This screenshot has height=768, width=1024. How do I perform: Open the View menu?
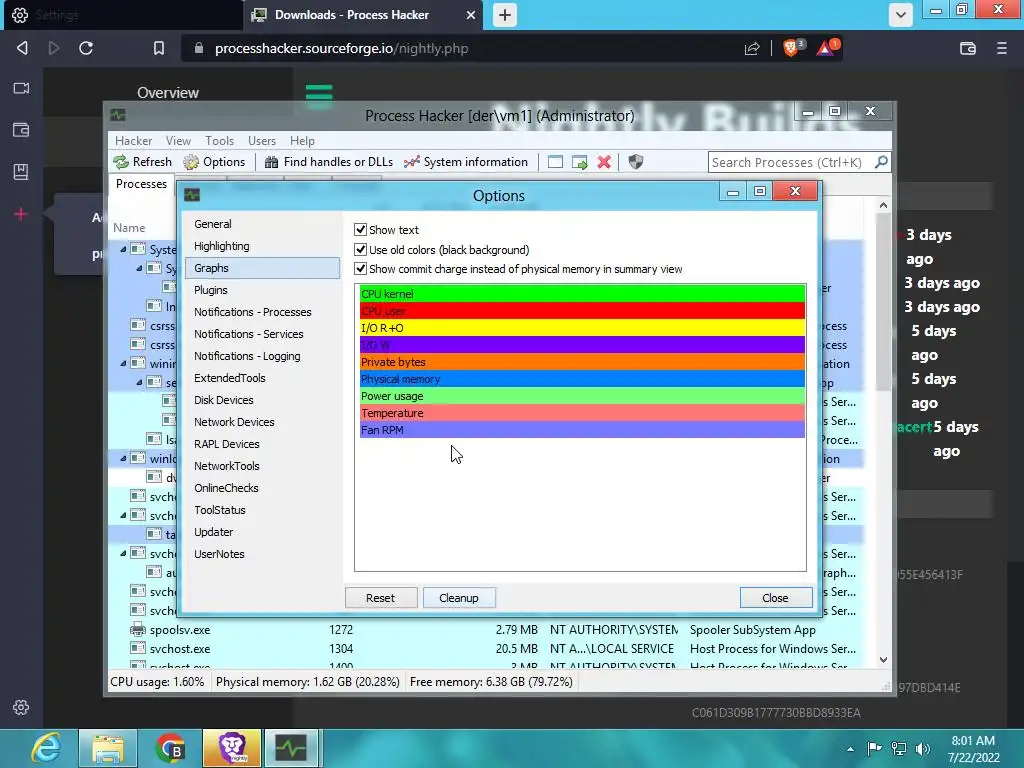(178, 140)
